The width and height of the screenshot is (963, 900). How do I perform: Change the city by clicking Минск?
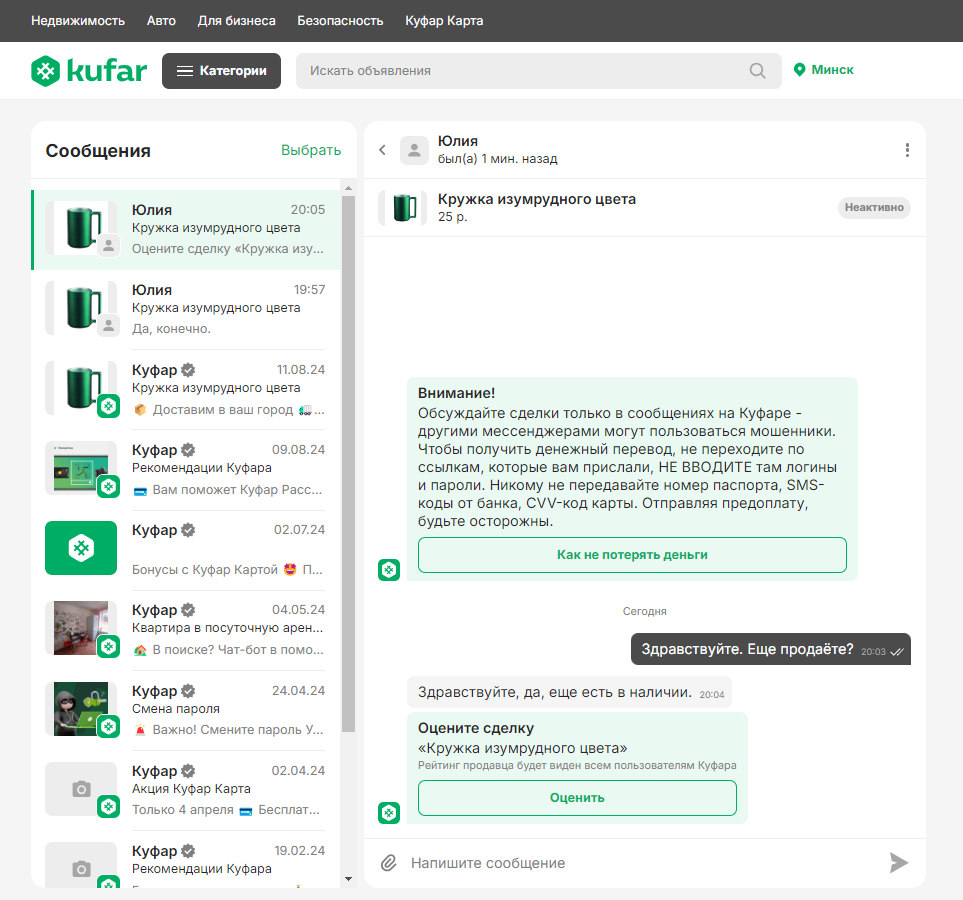coord(832,70)
